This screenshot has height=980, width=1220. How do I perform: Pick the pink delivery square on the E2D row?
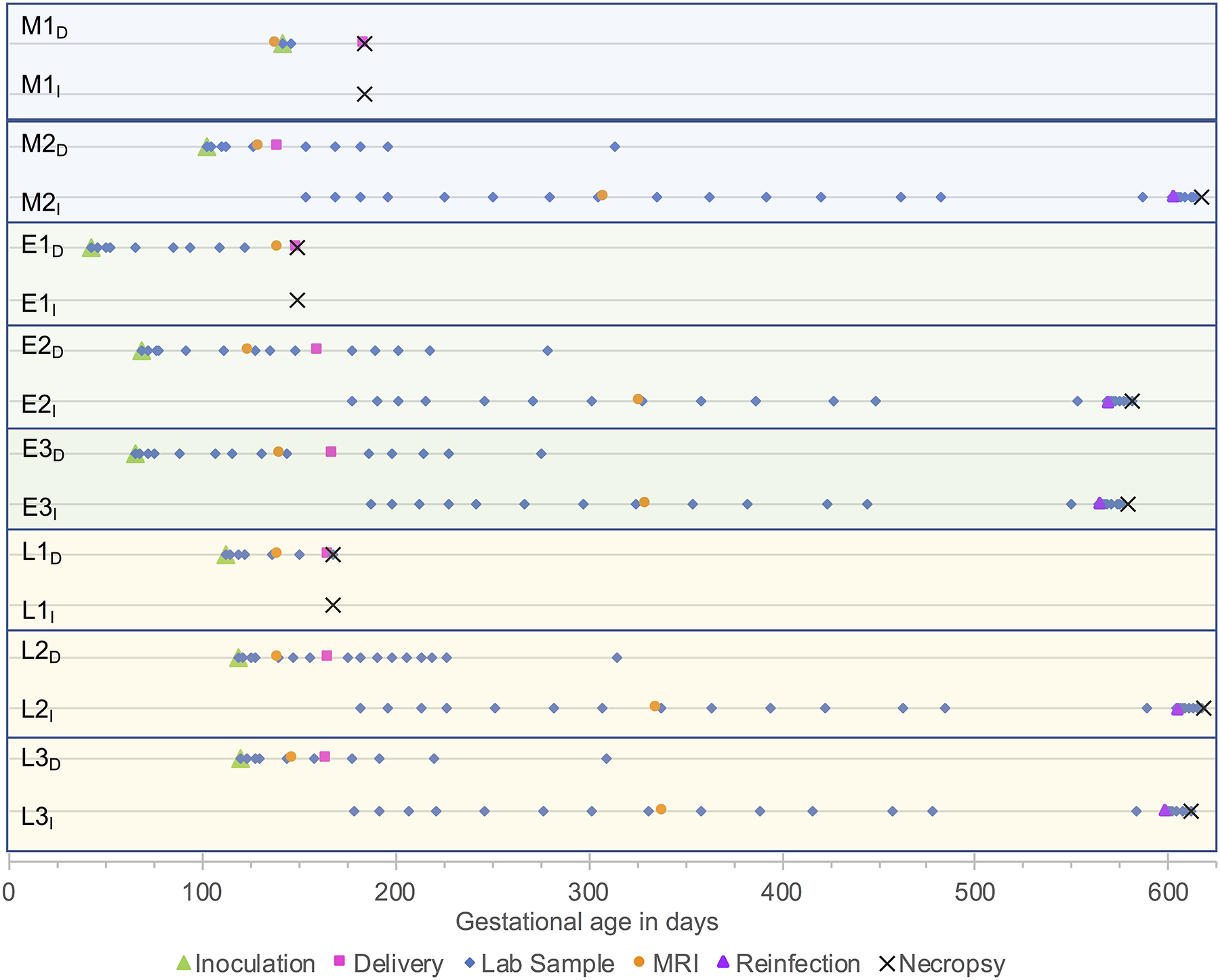click(x=316, y=348)
